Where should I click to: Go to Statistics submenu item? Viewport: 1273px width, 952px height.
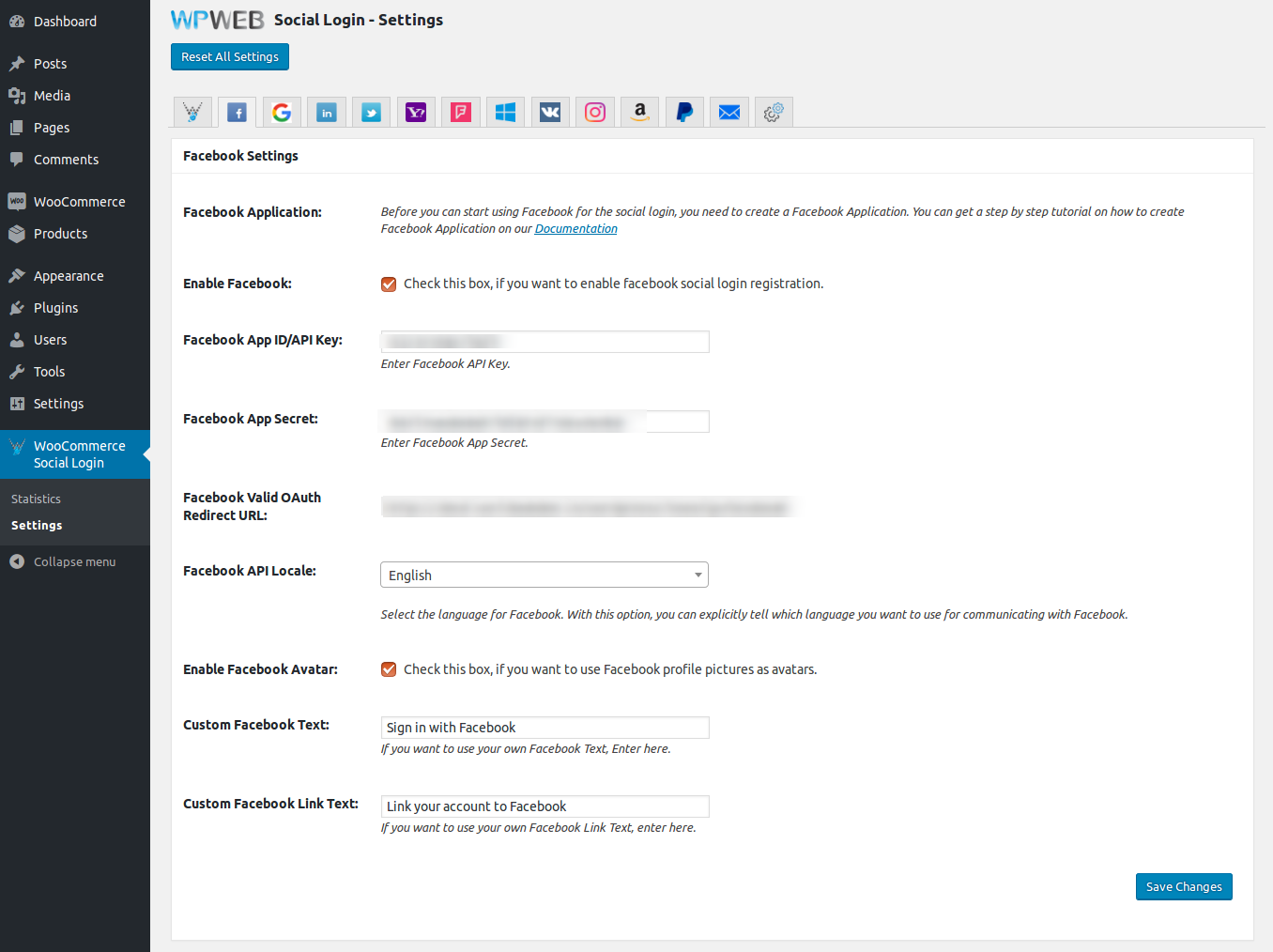coord(36,499)
